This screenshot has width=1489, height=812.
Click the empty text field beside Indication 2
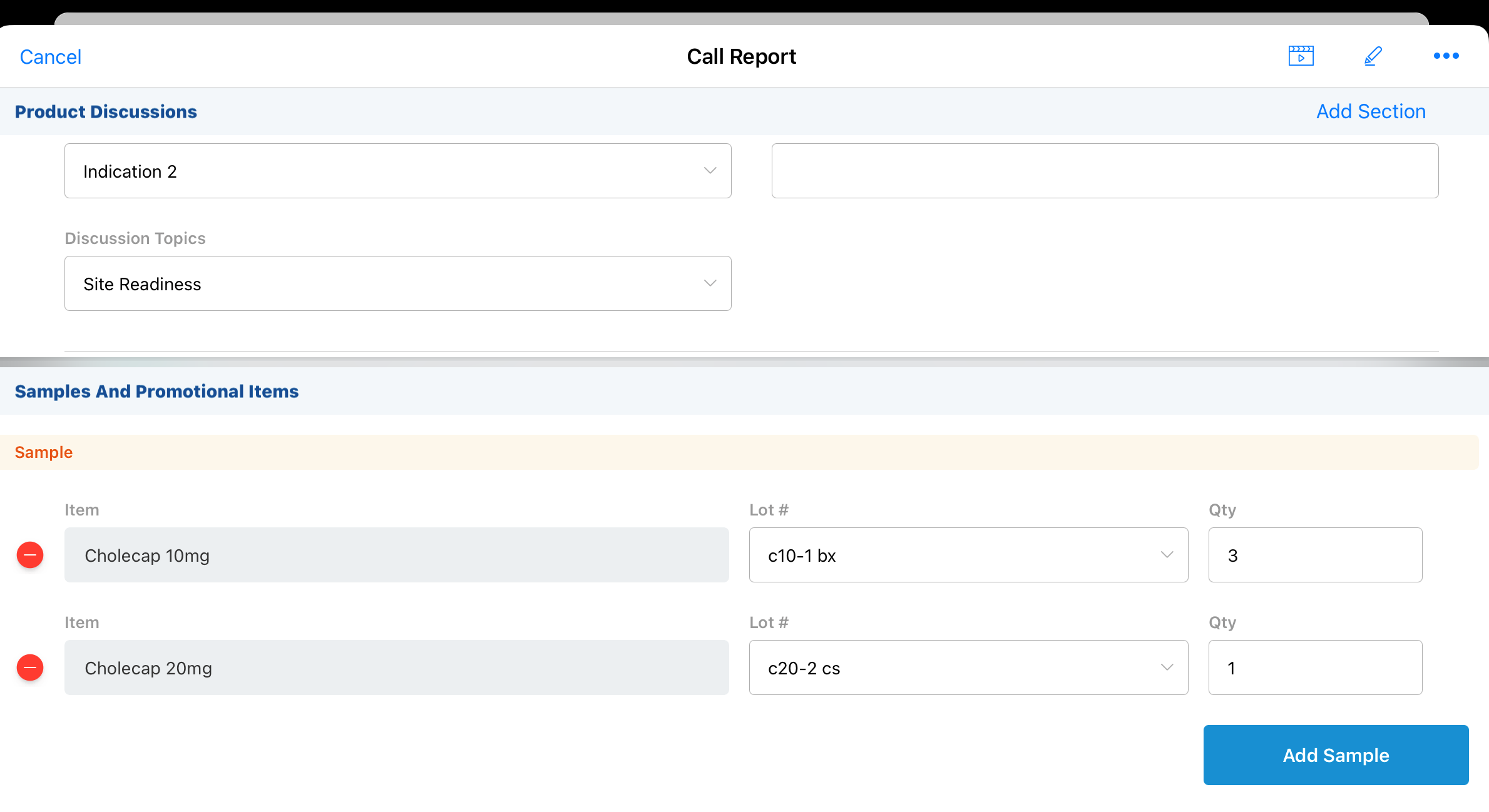[1105, 171]
